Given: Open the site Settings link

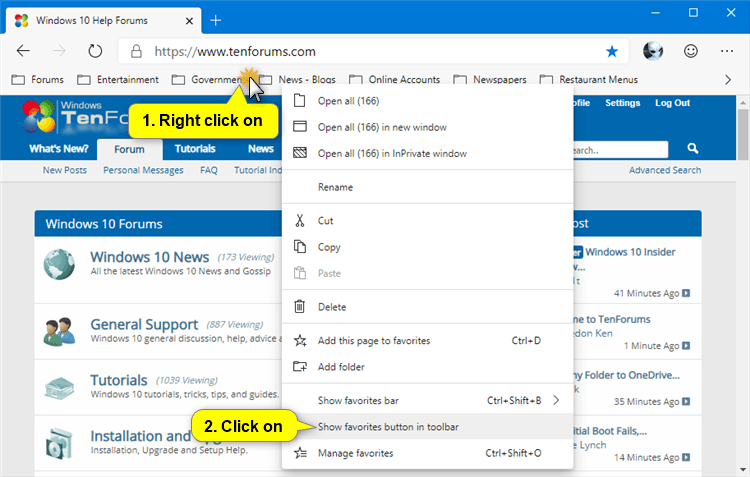Looking at the screenshot, I should click(x=622, y=103).
